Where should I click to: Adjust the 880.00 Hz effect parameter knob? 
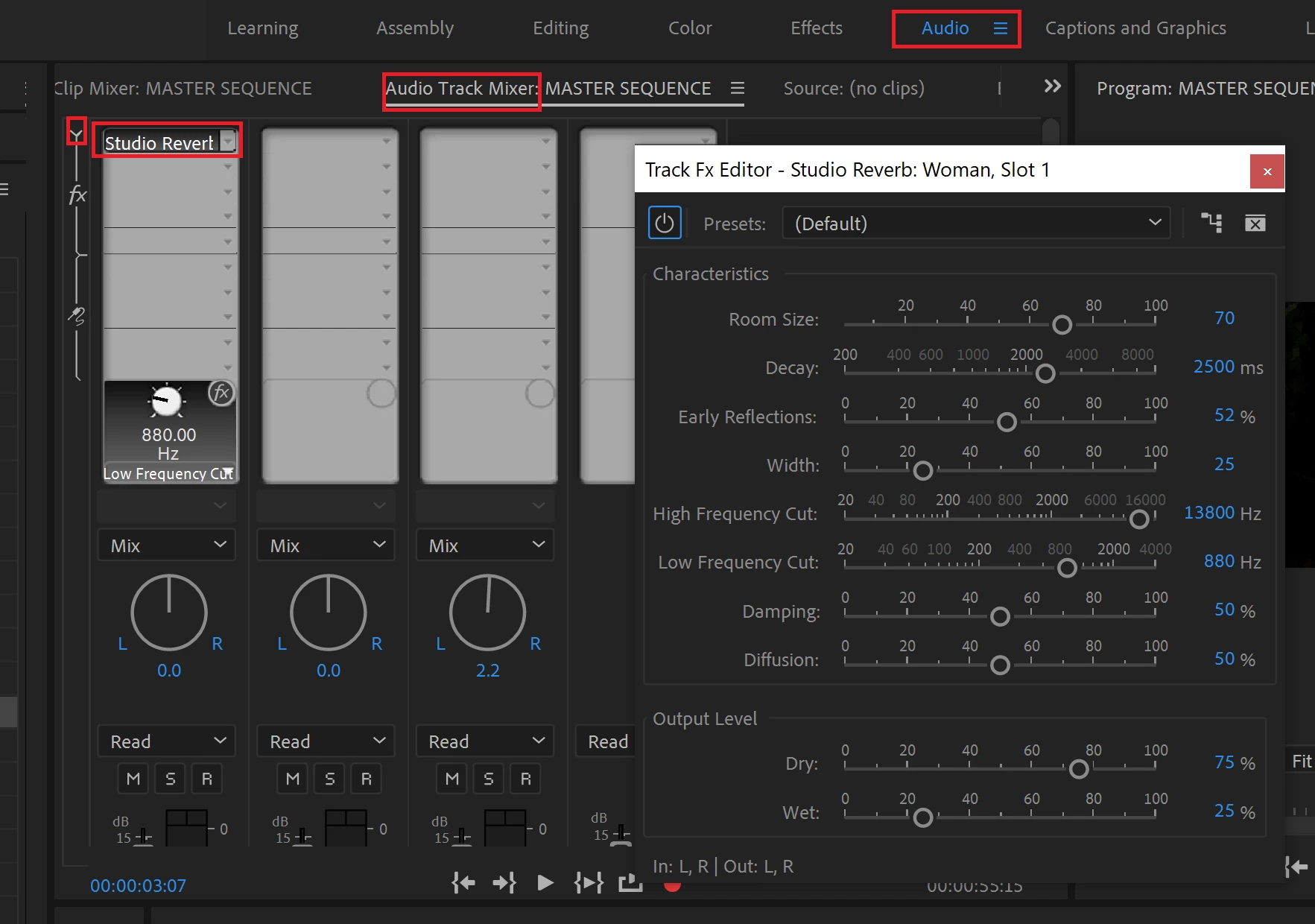(x=167, y=402)
